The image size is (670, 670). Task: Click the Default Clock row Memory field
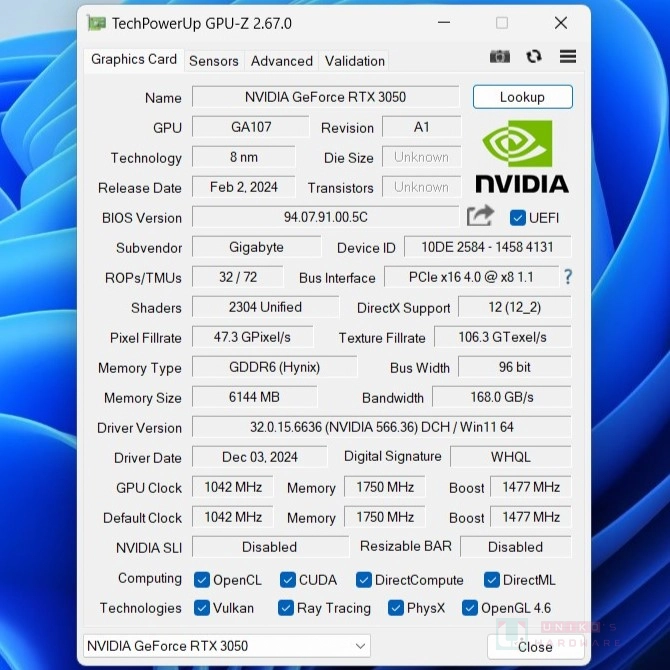(x=385, y=517)
